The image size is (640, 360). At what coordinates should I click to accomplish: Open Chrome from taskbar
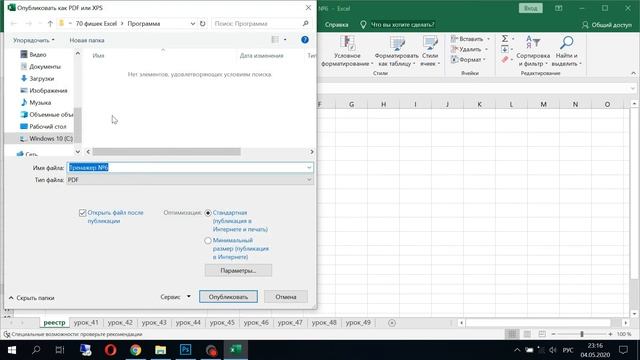click(136, 350)
